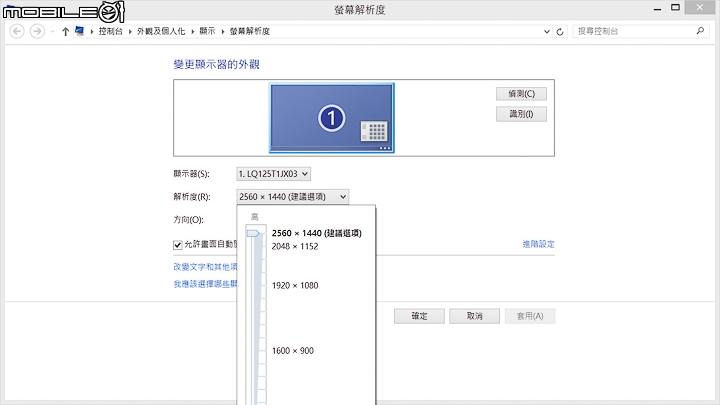
Task: Choose 1920 × 1080 resolution
Action: coord(295,286)
